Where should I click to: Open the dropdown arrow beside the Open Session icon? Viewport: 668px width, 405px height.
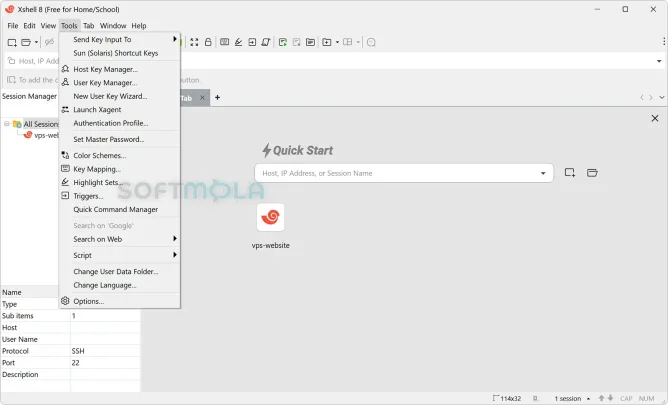coord(36,42)
